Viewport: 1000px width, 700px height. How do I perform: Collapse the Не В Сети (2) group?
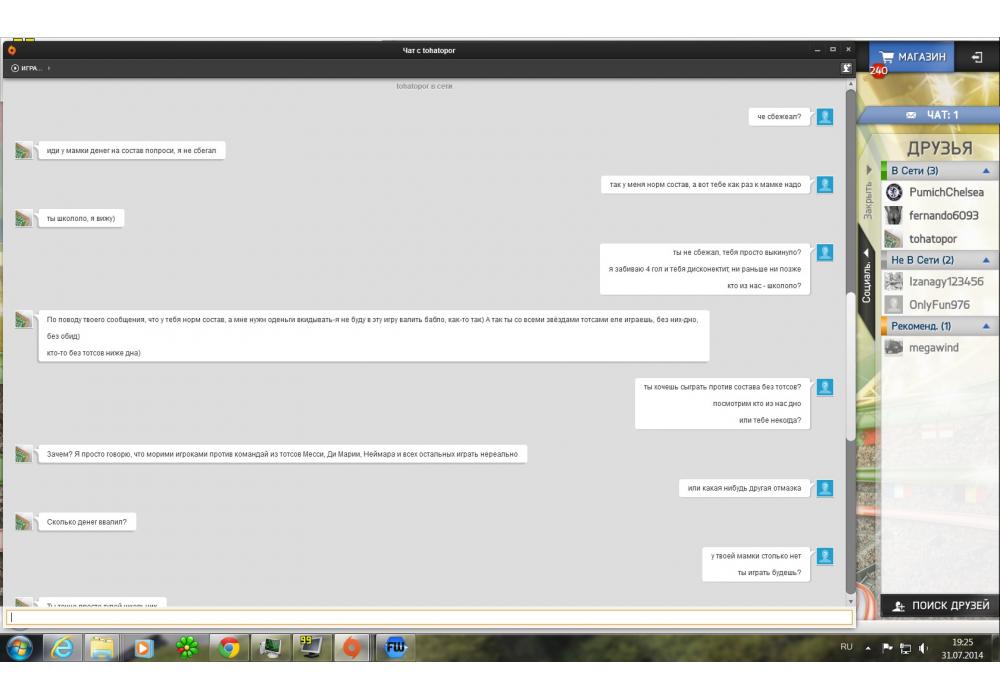(x=986, y=260)
